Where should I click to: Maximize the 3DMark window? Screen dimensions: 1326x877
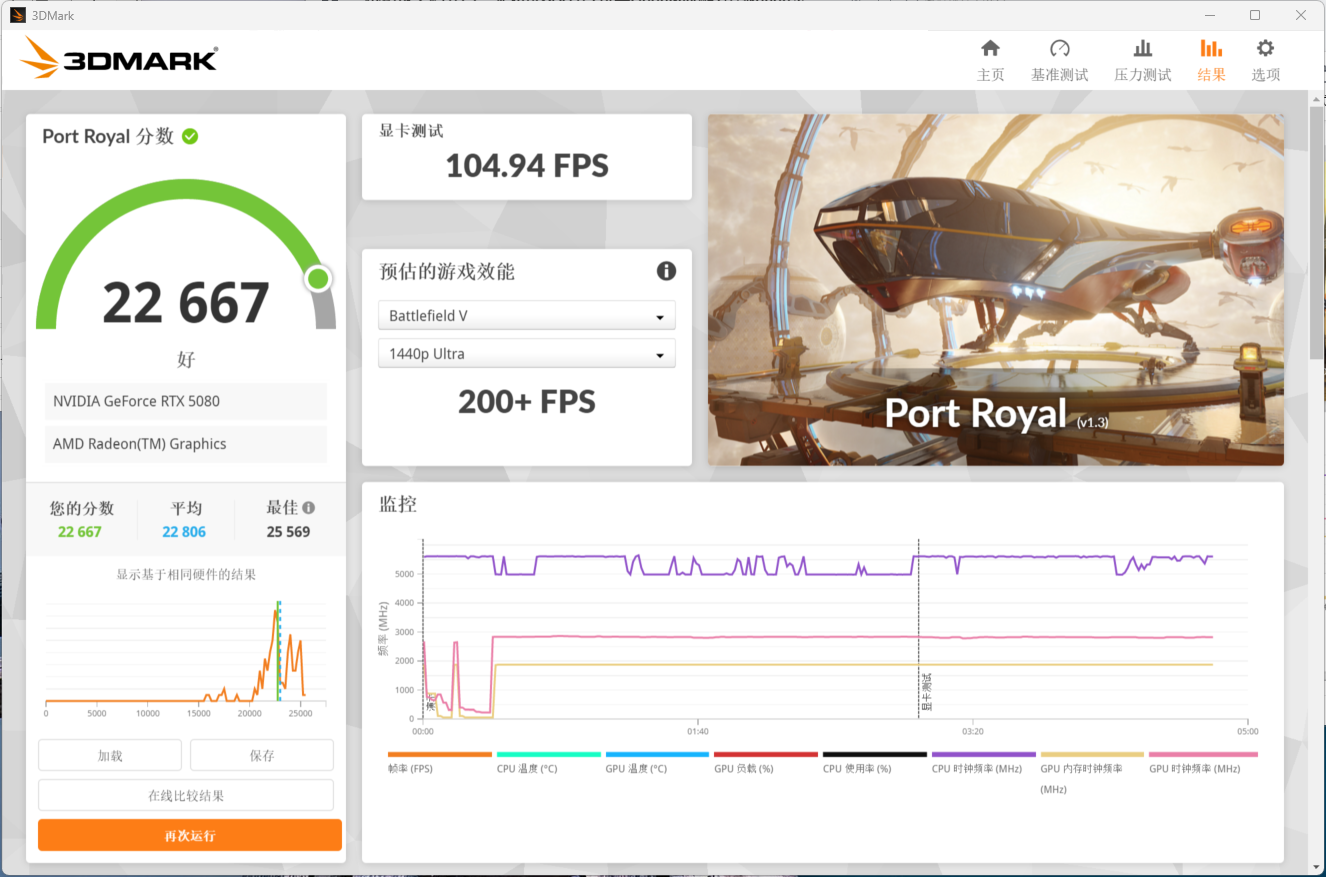coord(1255,15)
